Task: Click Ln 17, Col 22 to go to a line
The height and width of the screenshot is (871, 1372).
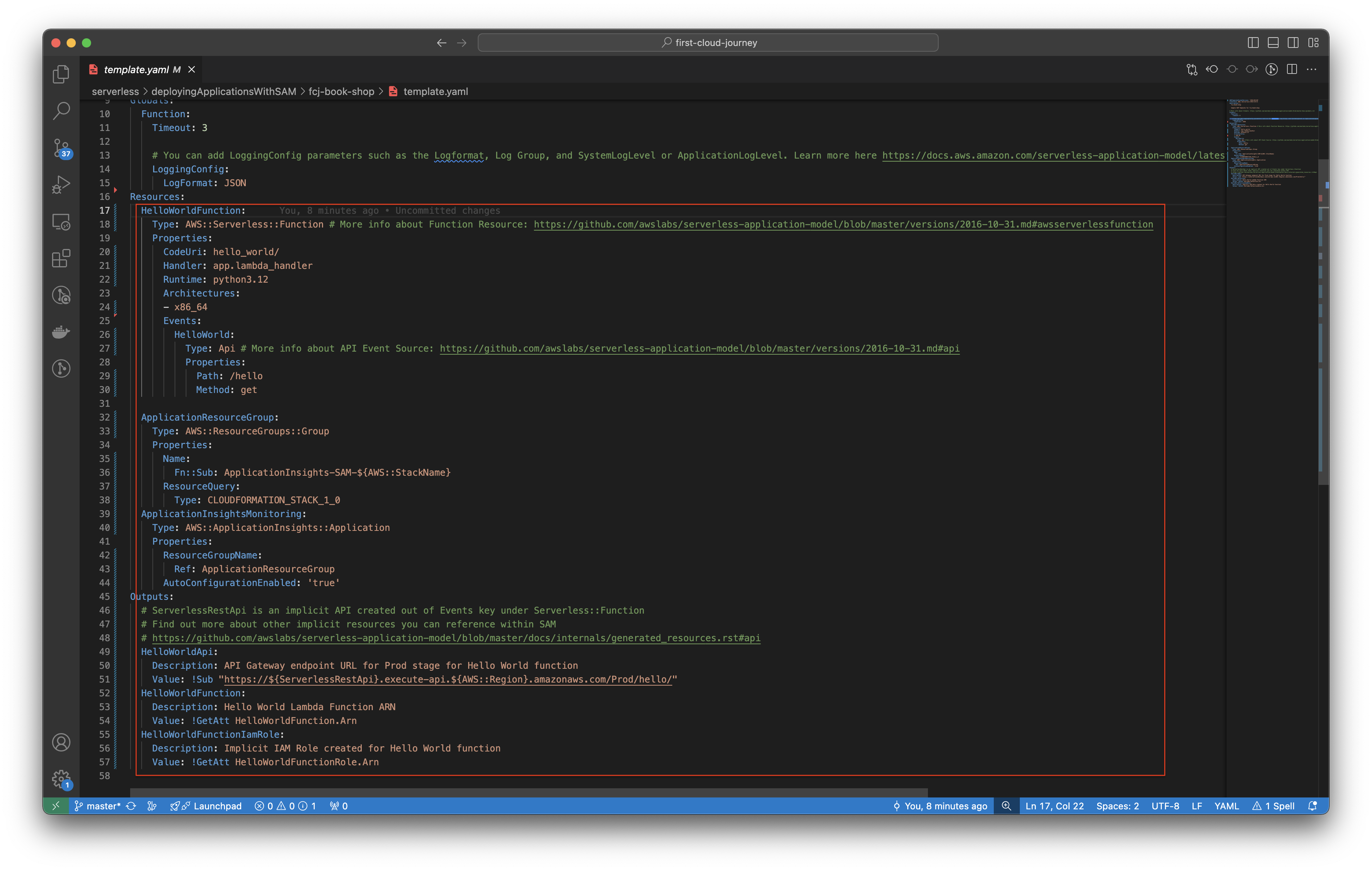Action: click(x=1054, y=806)
